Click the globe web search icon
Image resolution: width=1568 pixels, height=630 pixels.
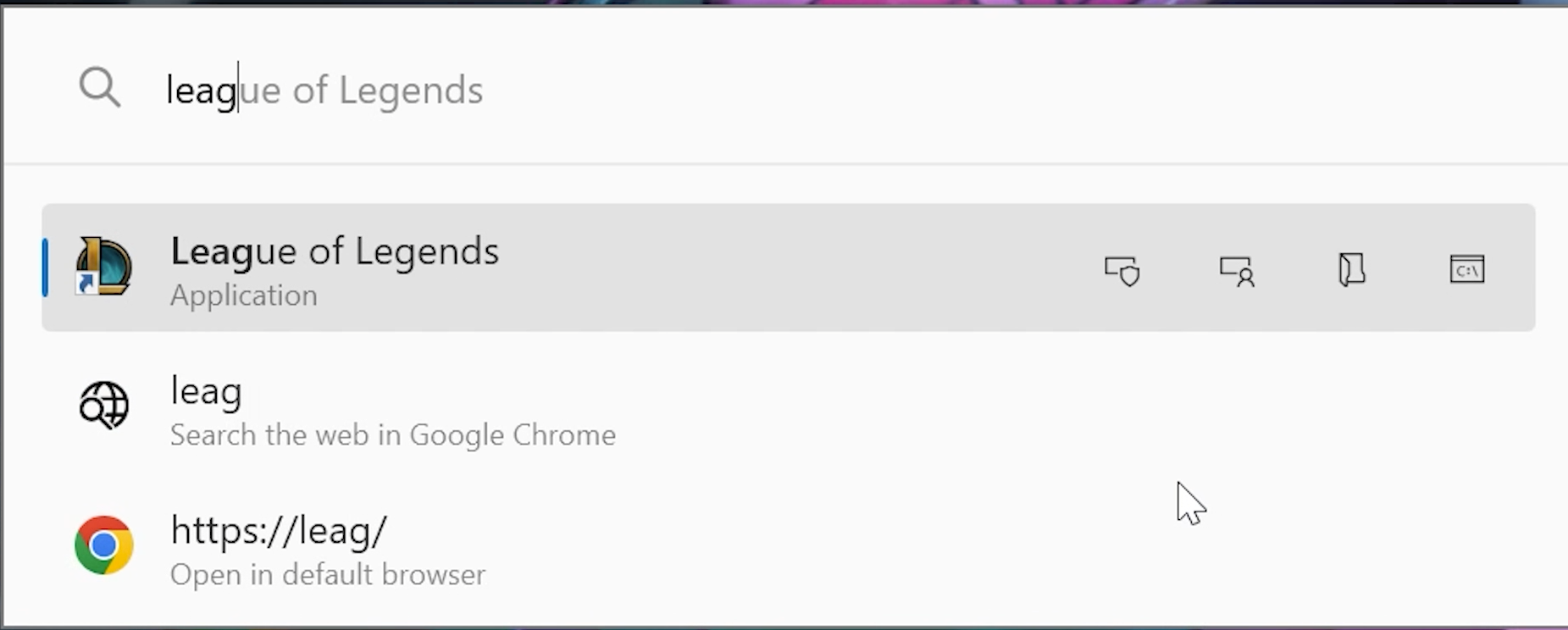103,406
